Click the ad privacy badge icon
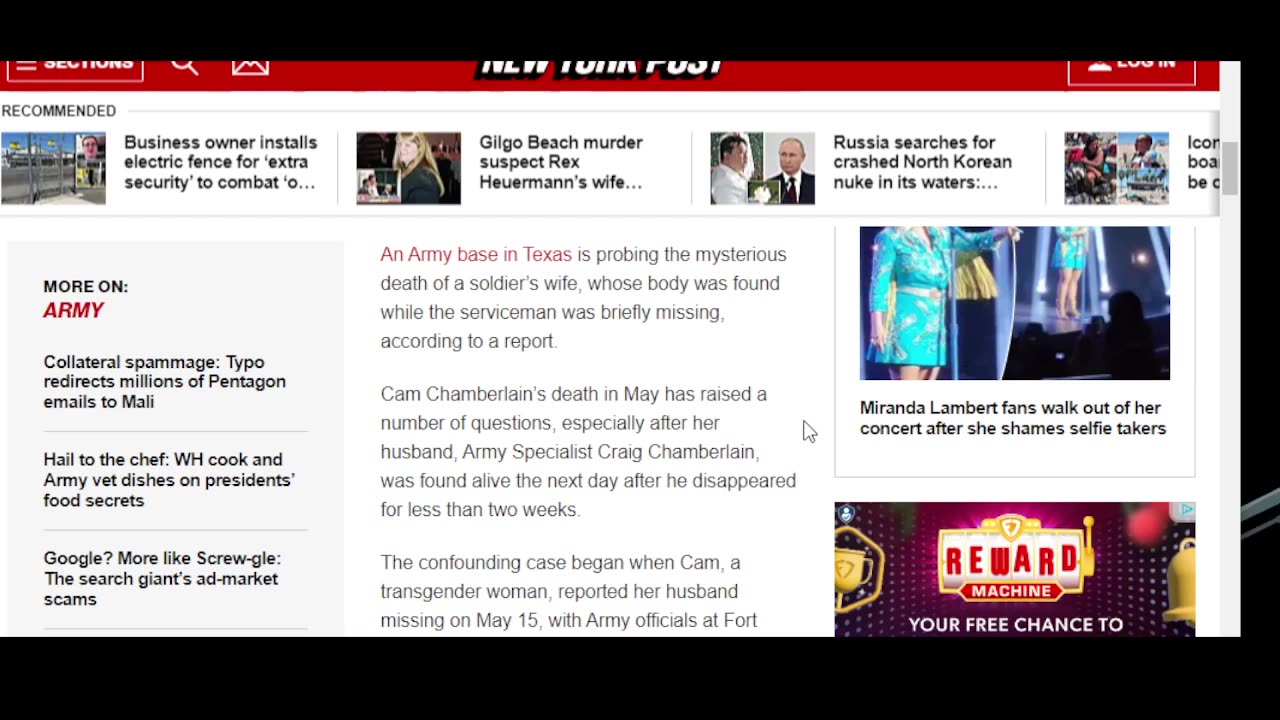1280x720 pixels. pos(846,514)
